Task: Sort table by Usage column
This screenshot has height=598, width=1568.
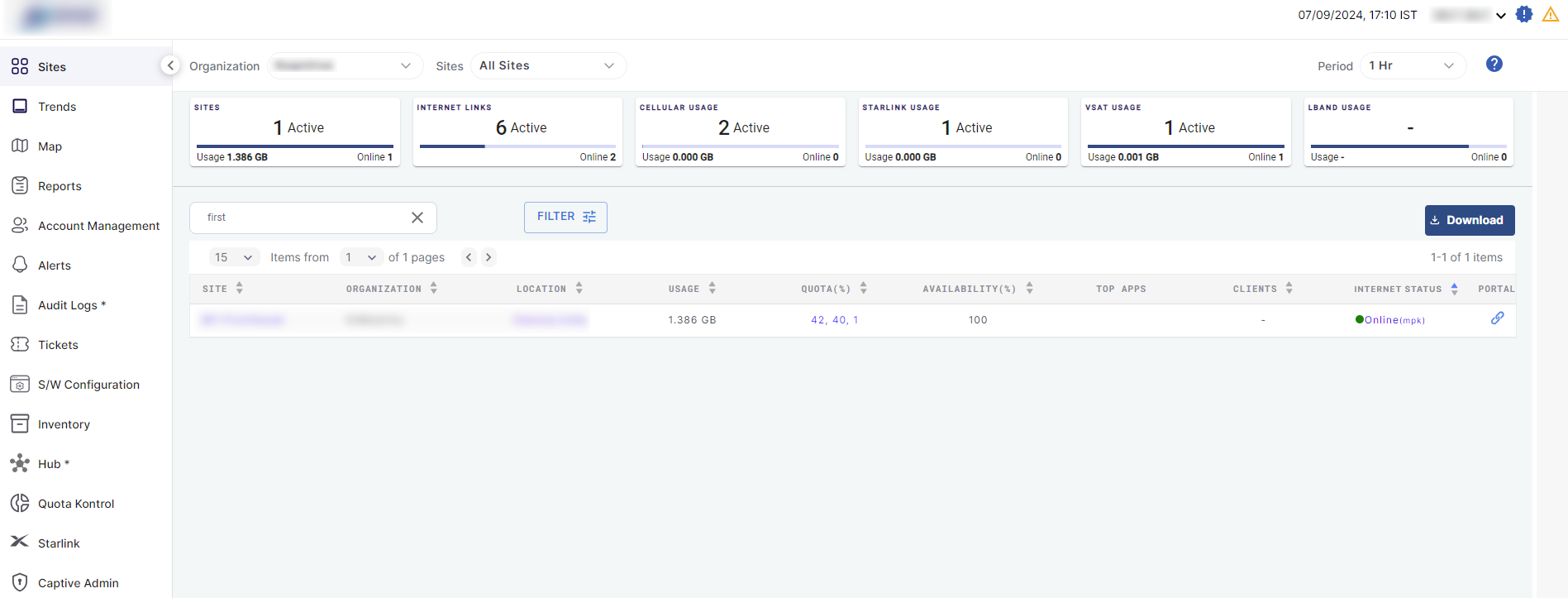Action: pos(712,289)
